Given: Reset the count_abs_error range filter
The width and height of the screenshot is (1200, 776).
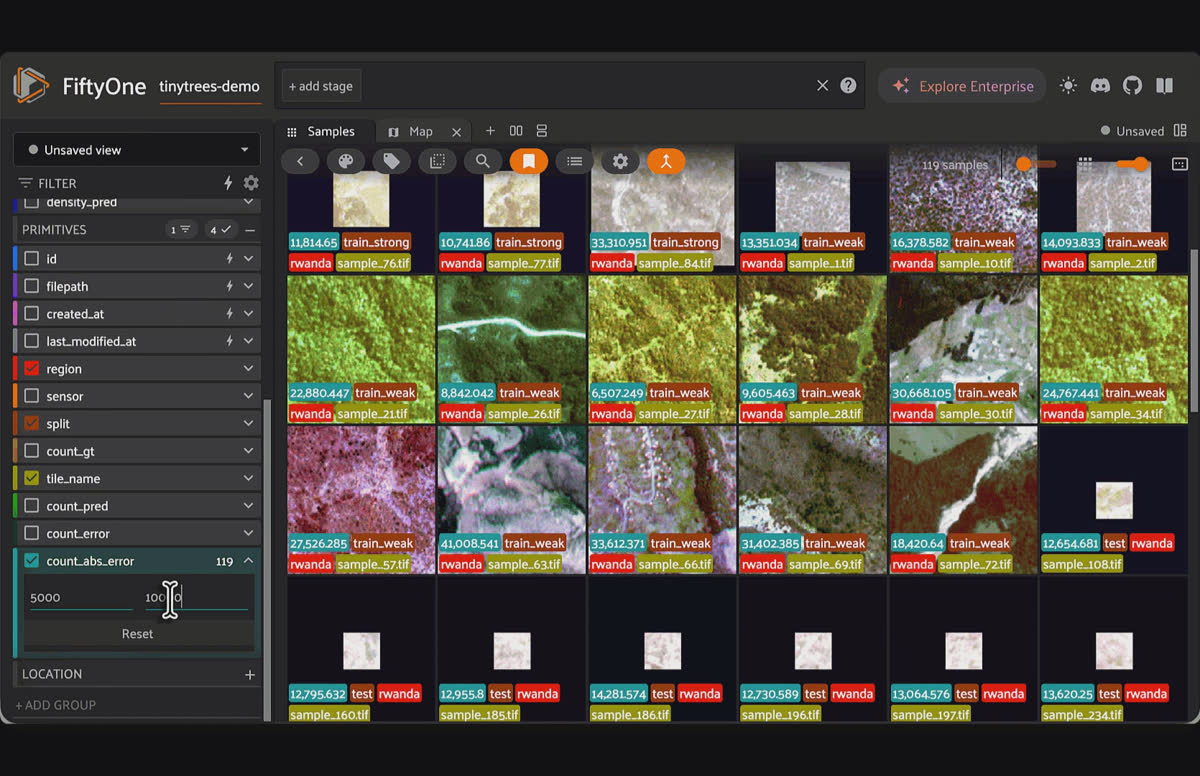Looking at the screenshot, I should tap(138, 634).
